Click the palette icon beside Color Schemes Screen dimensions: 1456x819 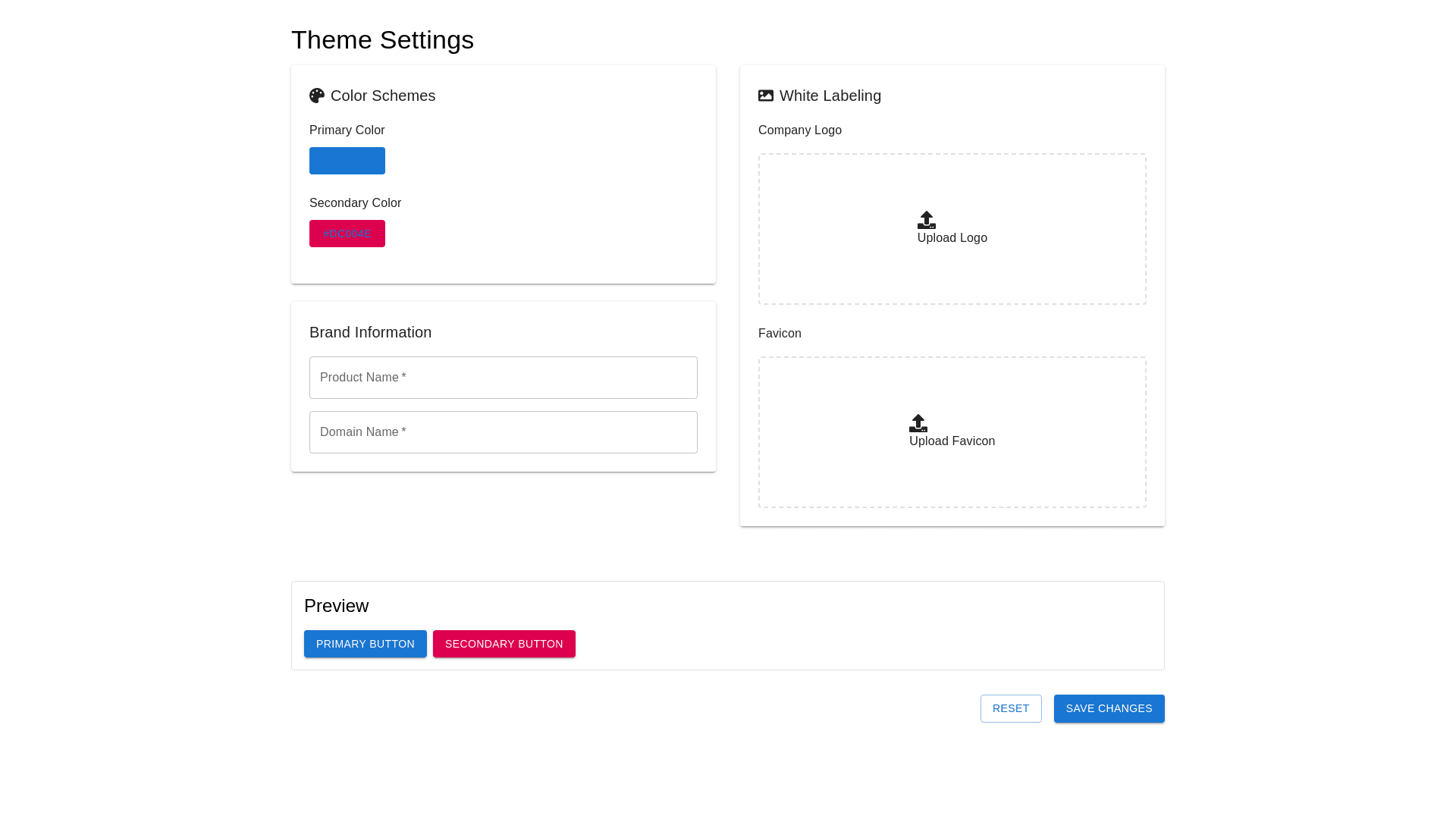coord(317,96)
